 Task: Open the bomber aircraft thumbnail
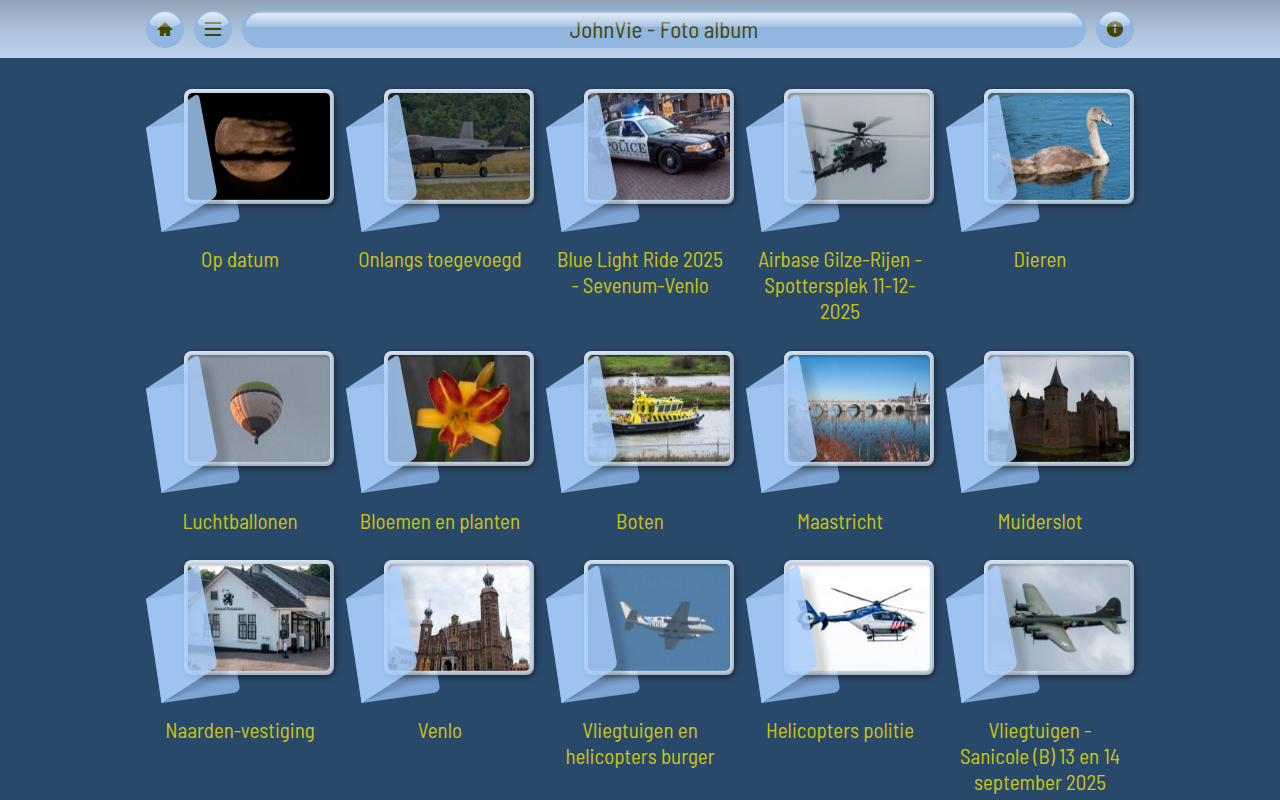1059,618
